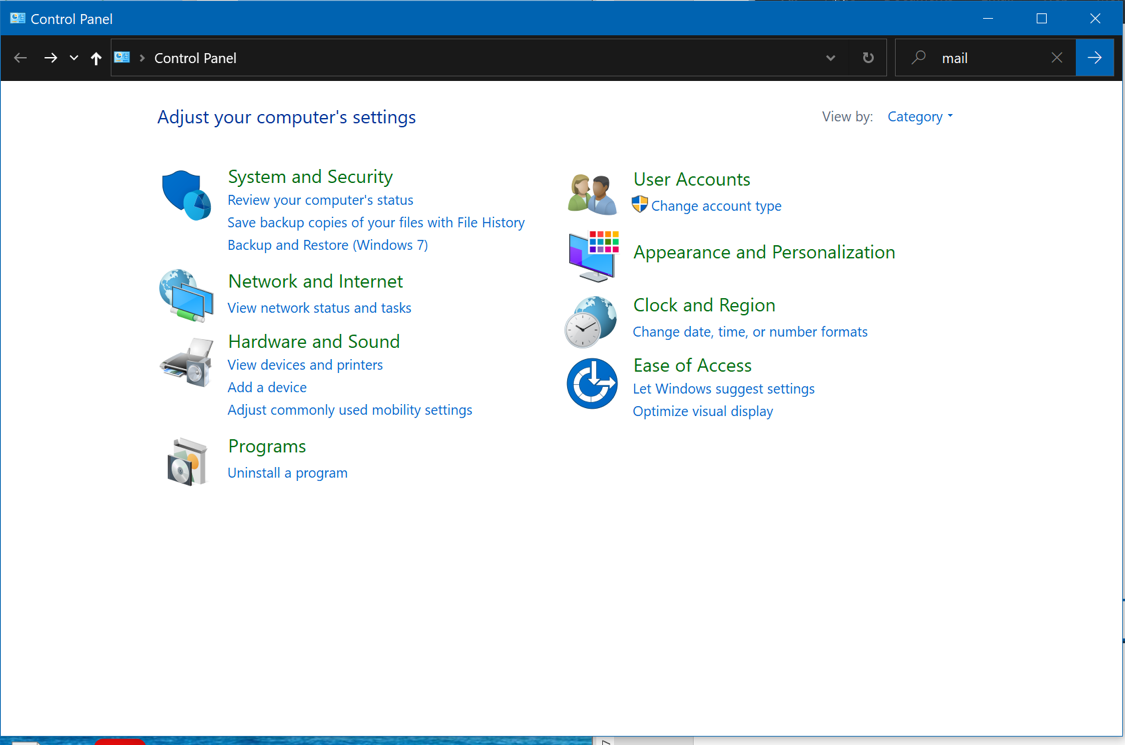Clear the search box with X

(1057, 57)
